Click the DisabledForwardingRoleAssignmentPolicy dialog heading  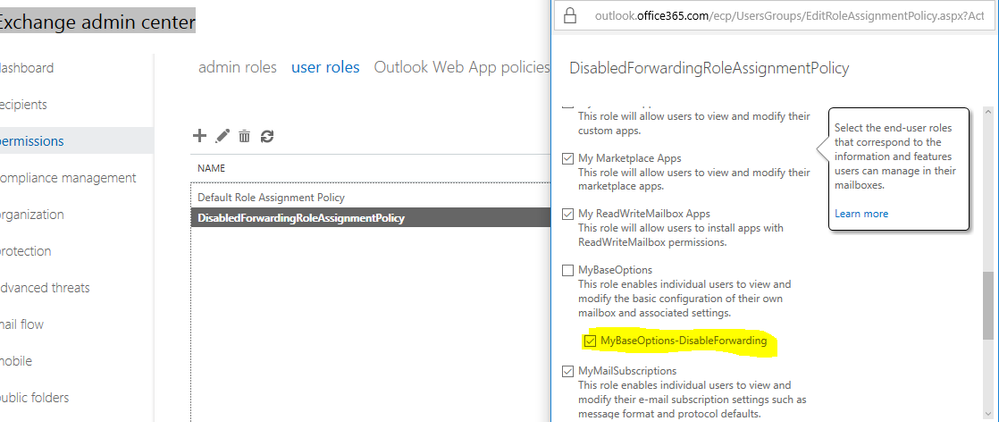708,68
